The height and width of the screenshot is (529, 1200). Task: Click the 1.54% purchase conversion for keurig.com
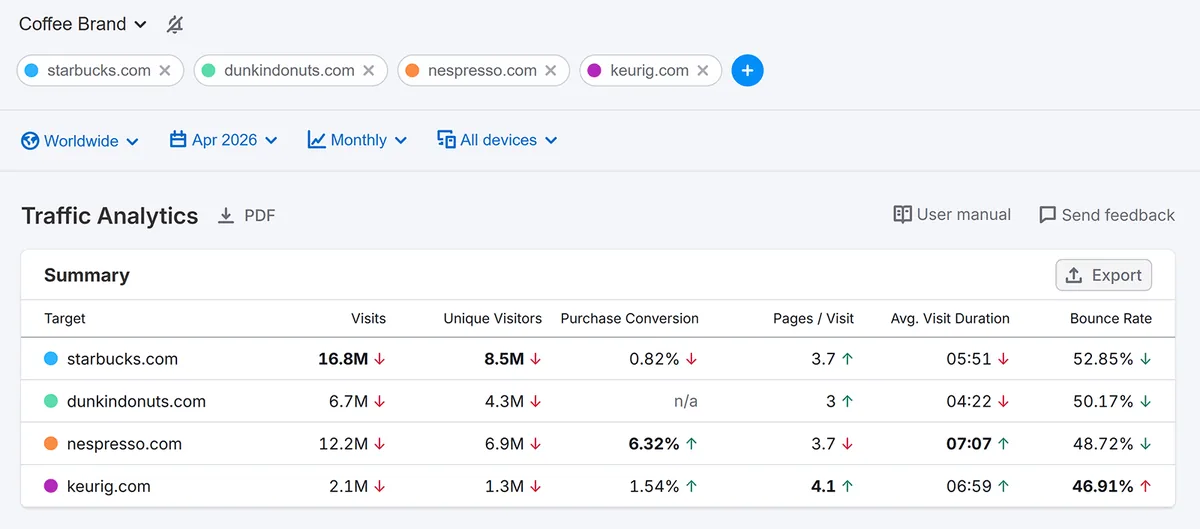(x=654, y=486)
